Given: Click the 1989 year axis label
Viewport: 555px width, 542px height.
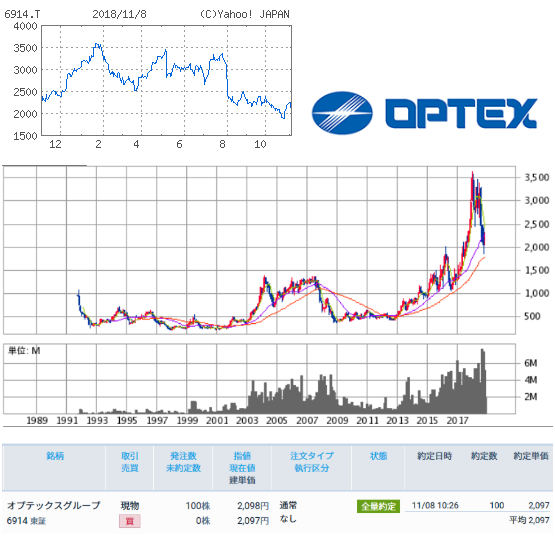Looking at the screenshot, I should 37,420.
